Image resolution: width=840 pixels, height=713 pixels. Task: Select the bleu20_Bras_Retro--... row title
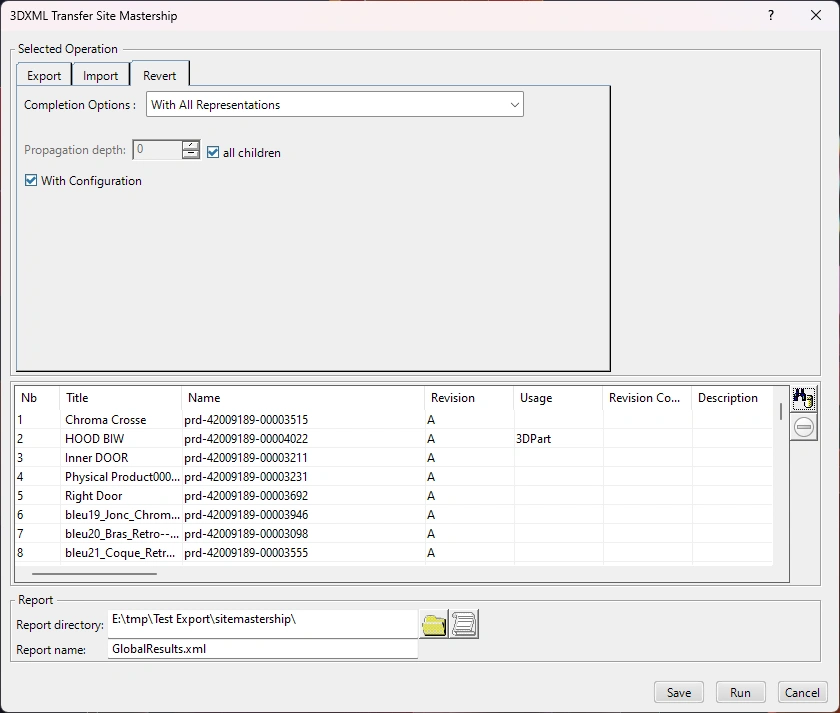pos(122,534)
